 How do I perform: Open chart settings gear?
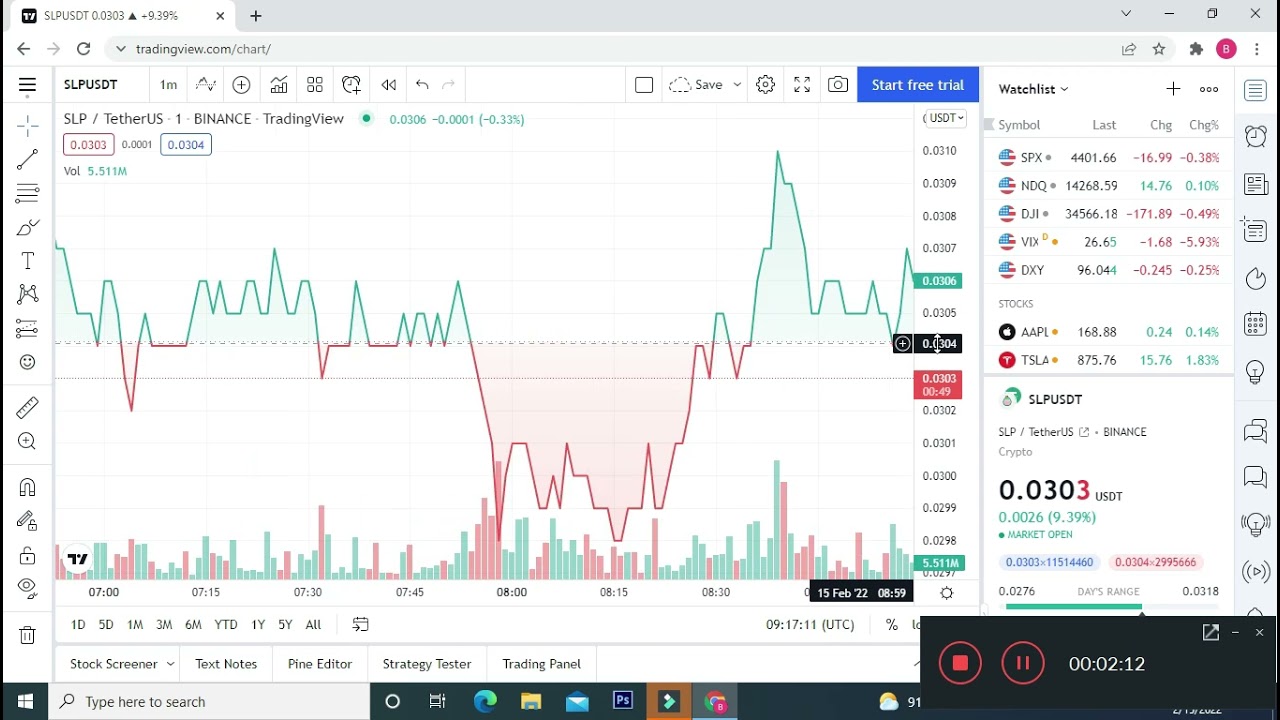tap(765, 85)
